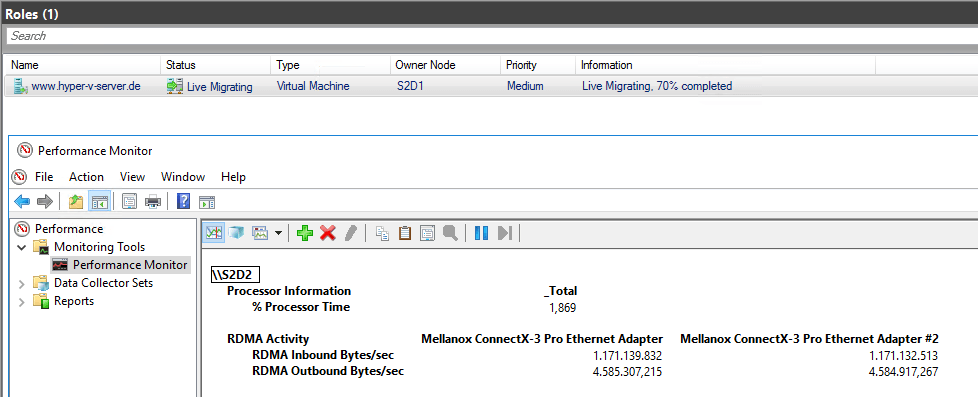Viewport: 978px width, 397px height.
Task: Click the Properties sheet icon in MMC toolbar
Action: click(x=130, y=202)
